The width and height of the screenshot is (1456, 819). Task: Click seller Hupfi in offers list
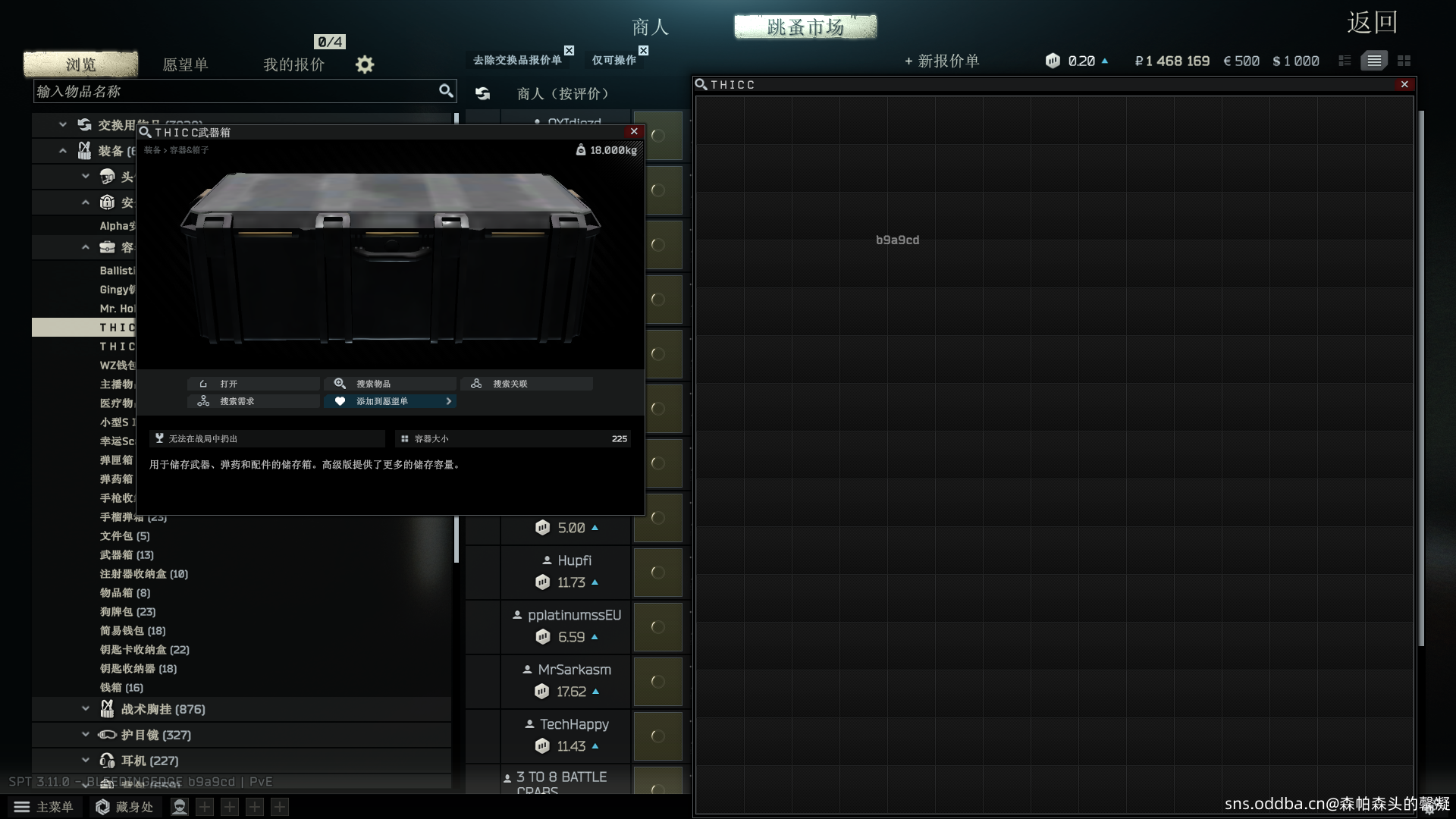(x=574, y=560)
